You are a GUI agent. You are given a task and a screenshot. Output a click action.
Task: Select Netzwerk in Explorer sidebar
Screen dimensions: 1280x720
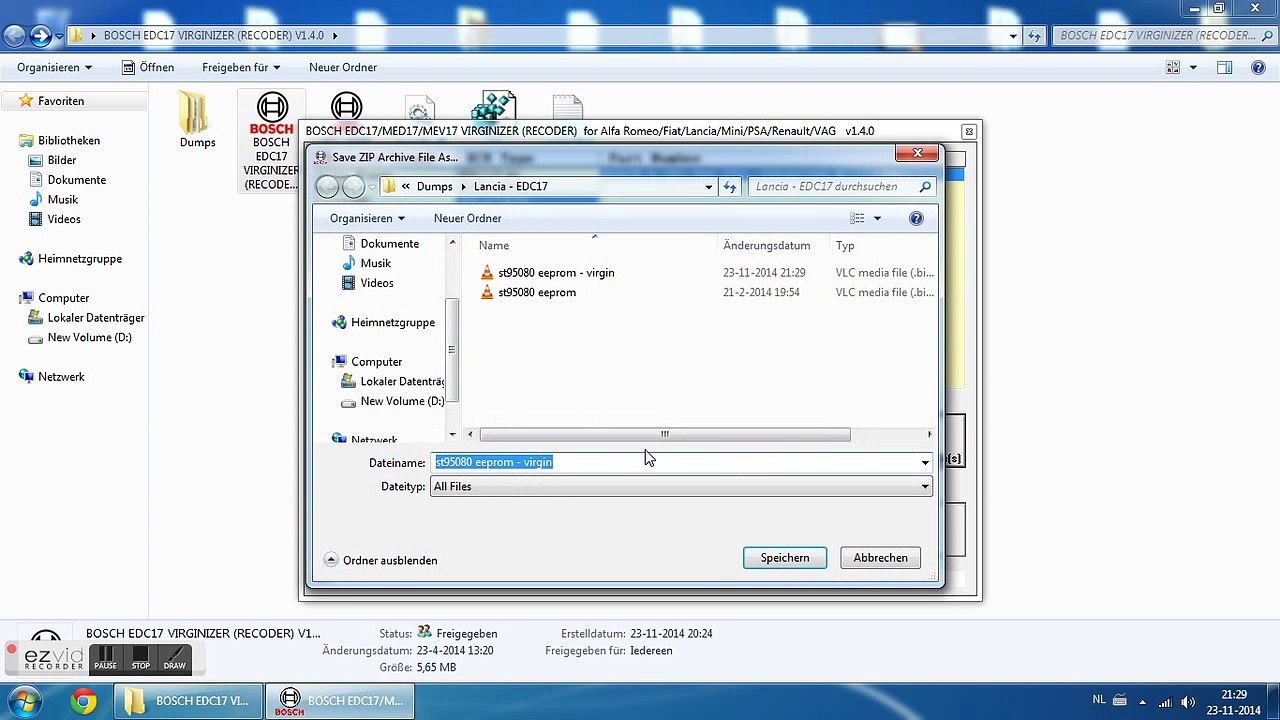tap(51, 377)
